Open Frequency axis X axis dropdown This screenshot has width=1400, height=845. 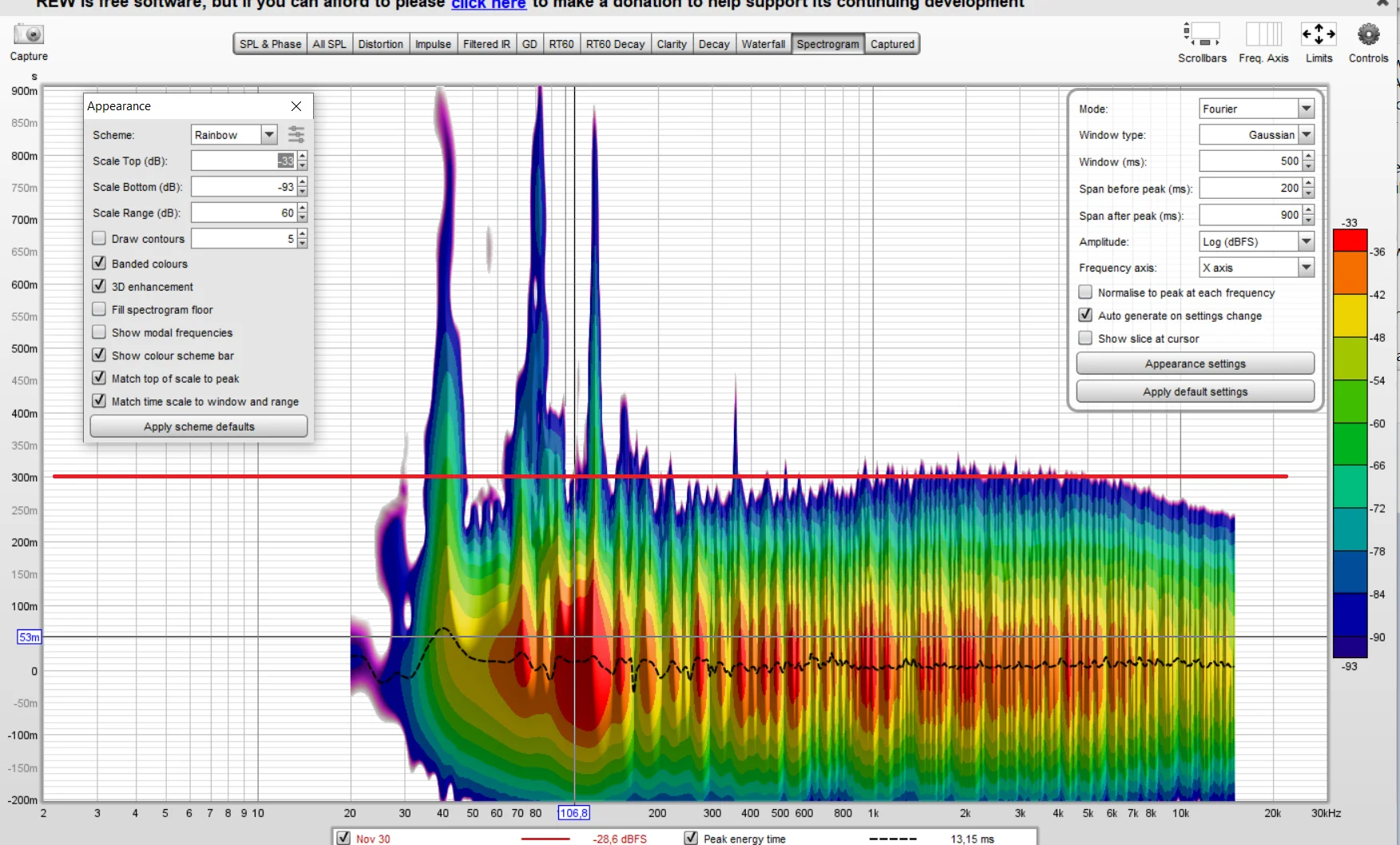tap(1306, 268)
